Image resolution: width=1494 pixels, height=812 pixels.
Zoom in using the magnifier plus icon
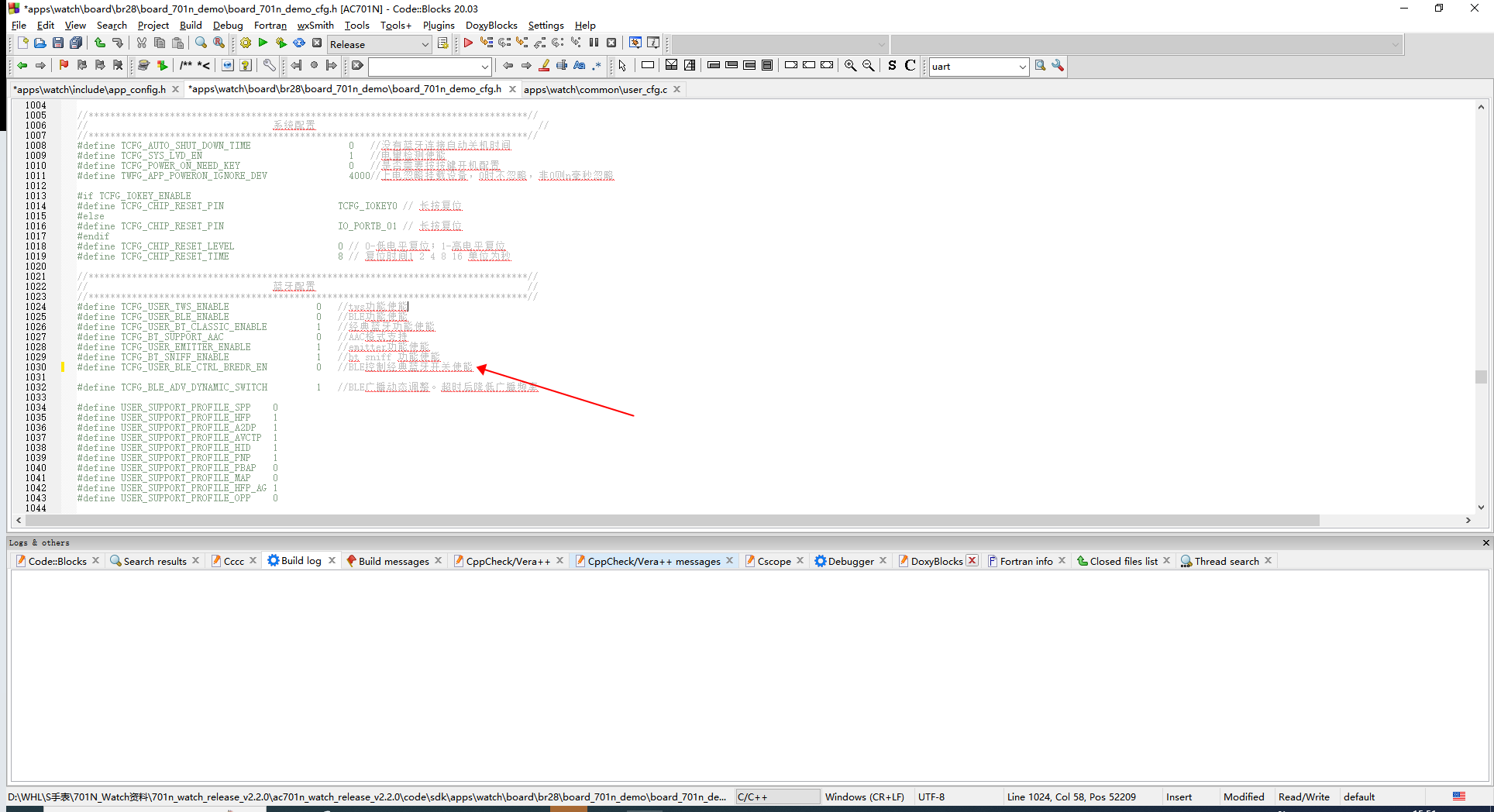point(850,66)
